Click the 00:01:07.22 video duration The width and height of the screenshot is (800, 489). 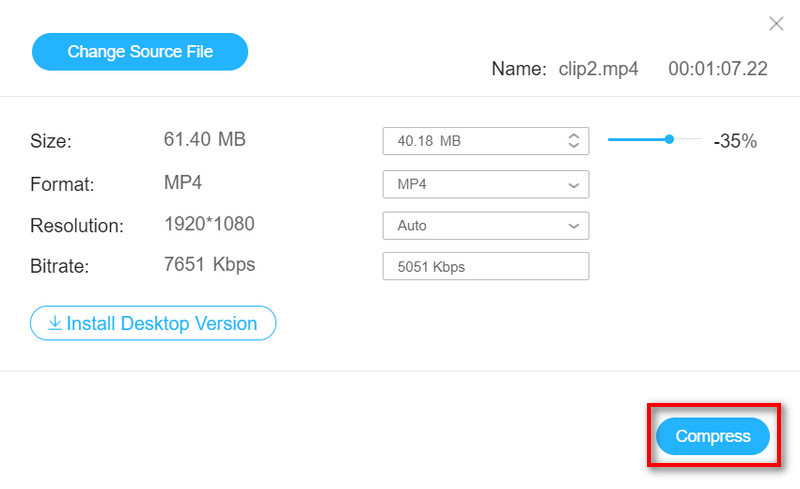point(718,69)
